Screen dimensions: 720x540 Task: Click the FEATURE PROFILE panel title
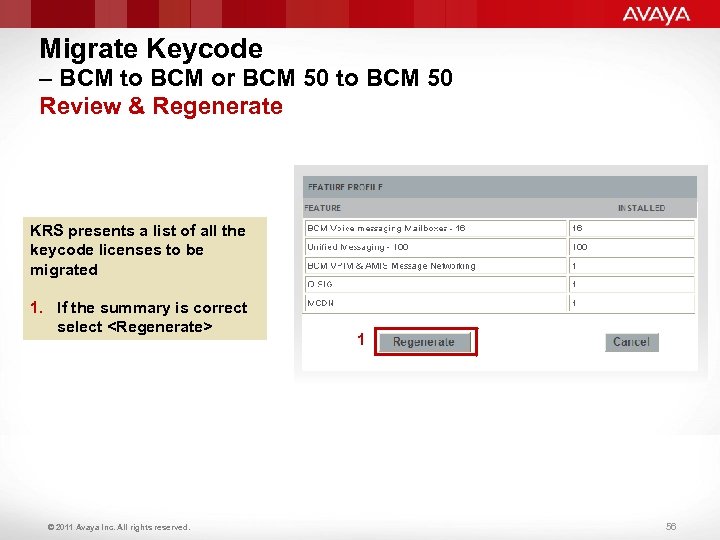345,187
